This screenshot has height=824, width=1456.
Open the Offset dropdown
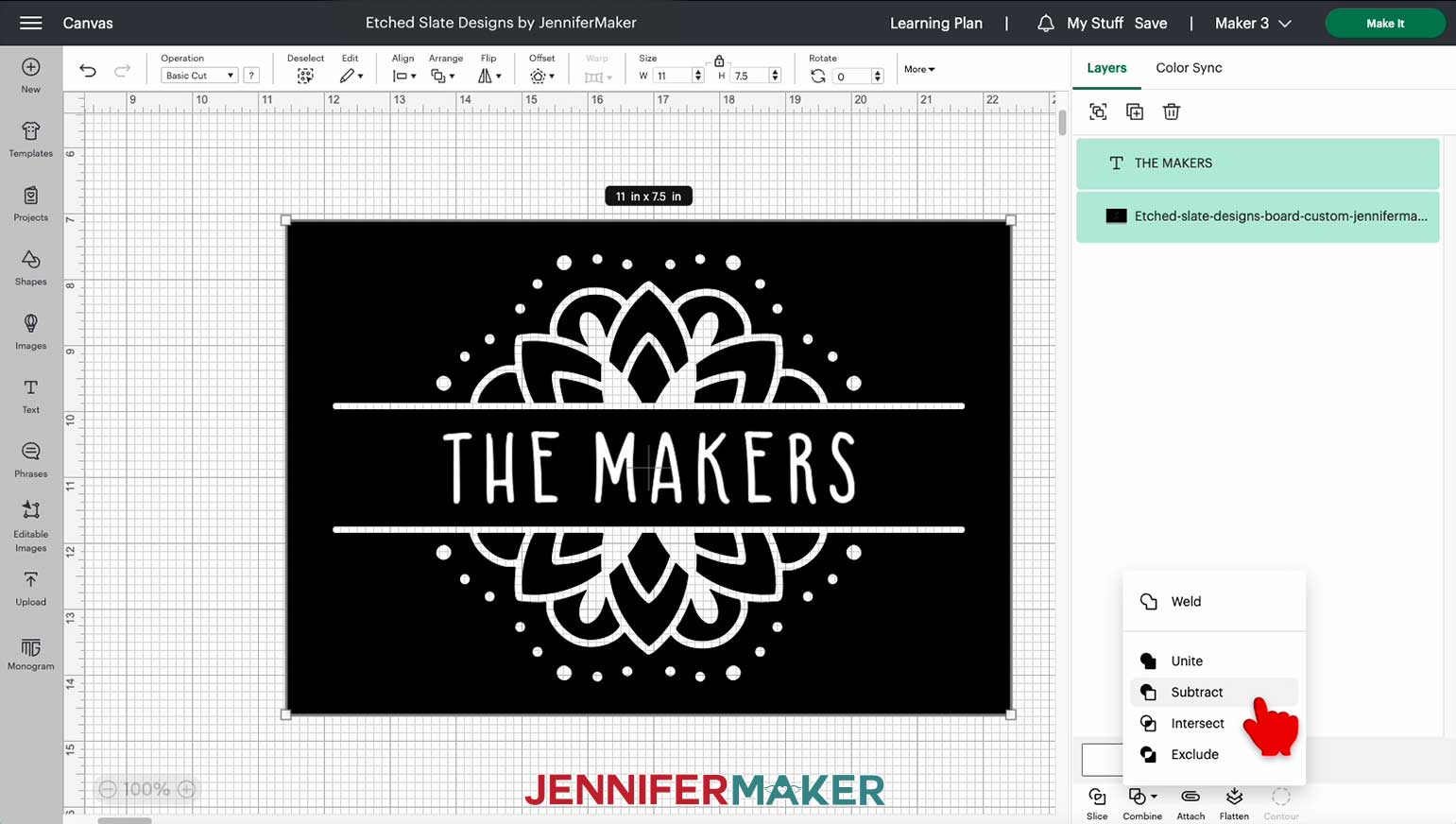coord(542,76)
